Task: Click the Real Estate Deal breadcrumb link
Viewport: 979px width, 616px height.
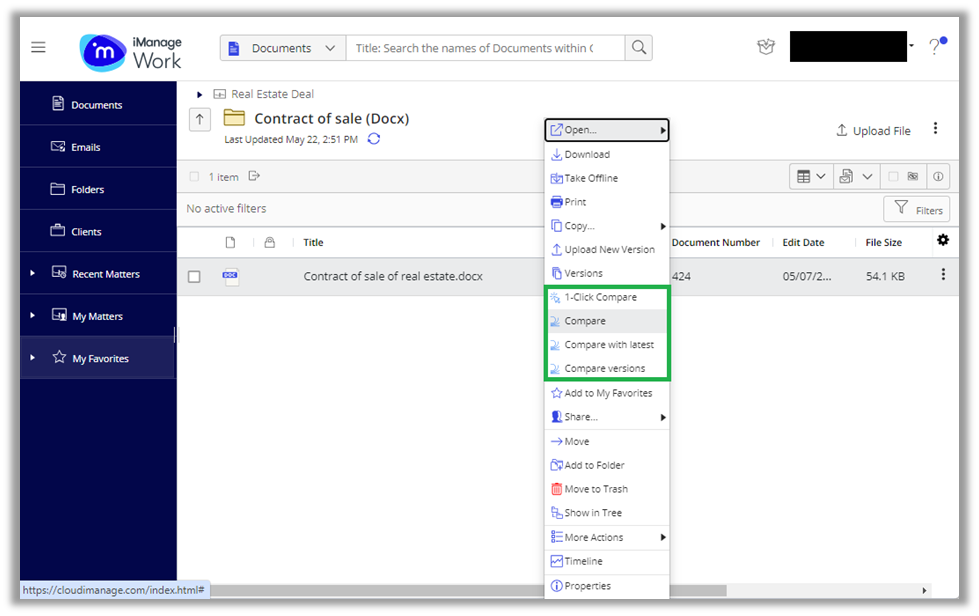Action: (272, 94)
